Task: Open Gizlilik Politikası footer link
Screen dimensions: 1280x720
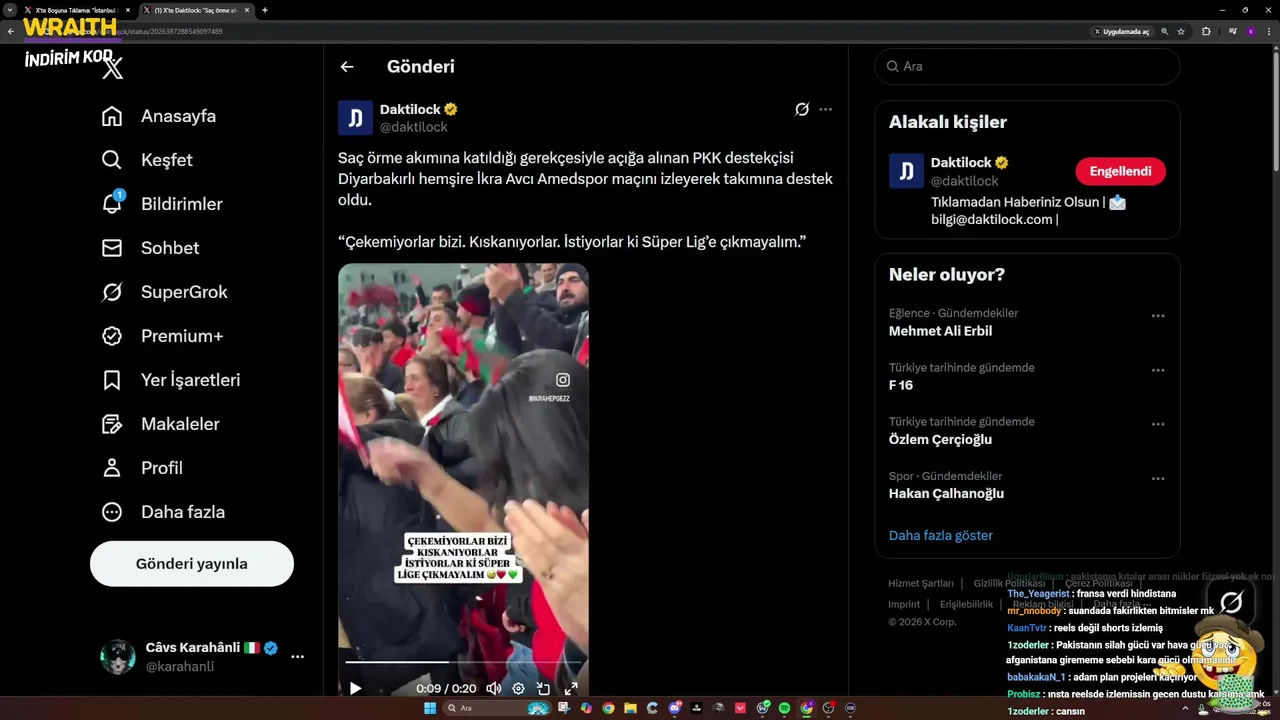Action: click(1009, 583)
